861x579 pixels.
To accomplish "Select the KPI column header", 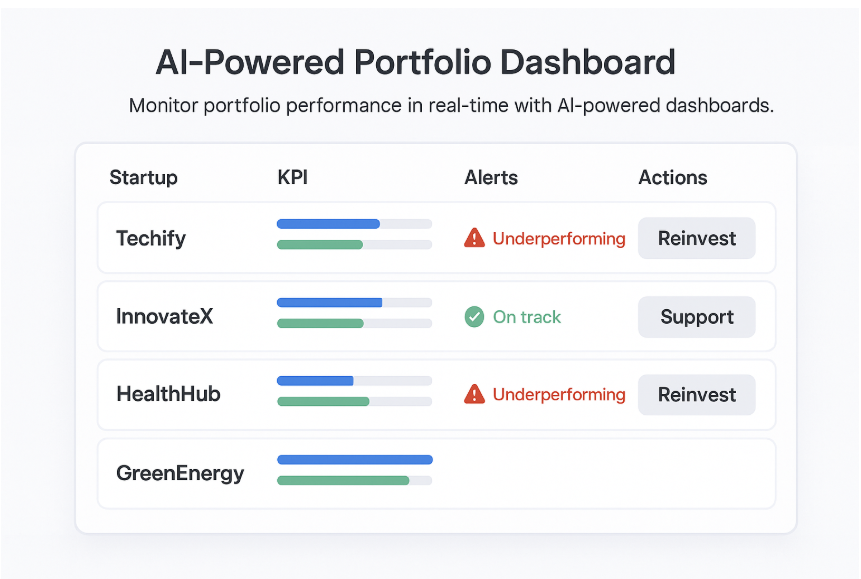I will coord(294,178).
